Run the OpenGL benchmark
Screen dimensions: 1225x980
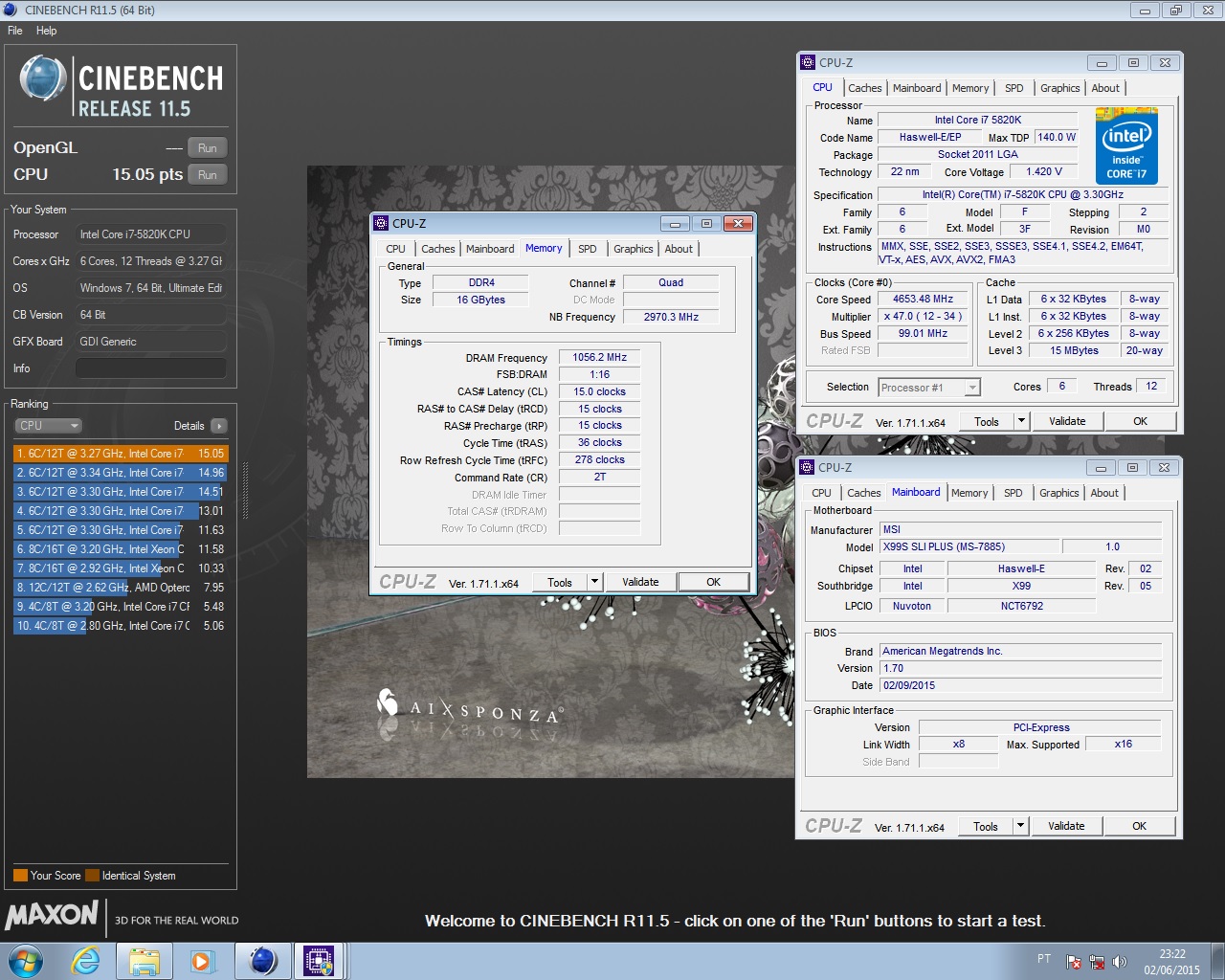208,148
